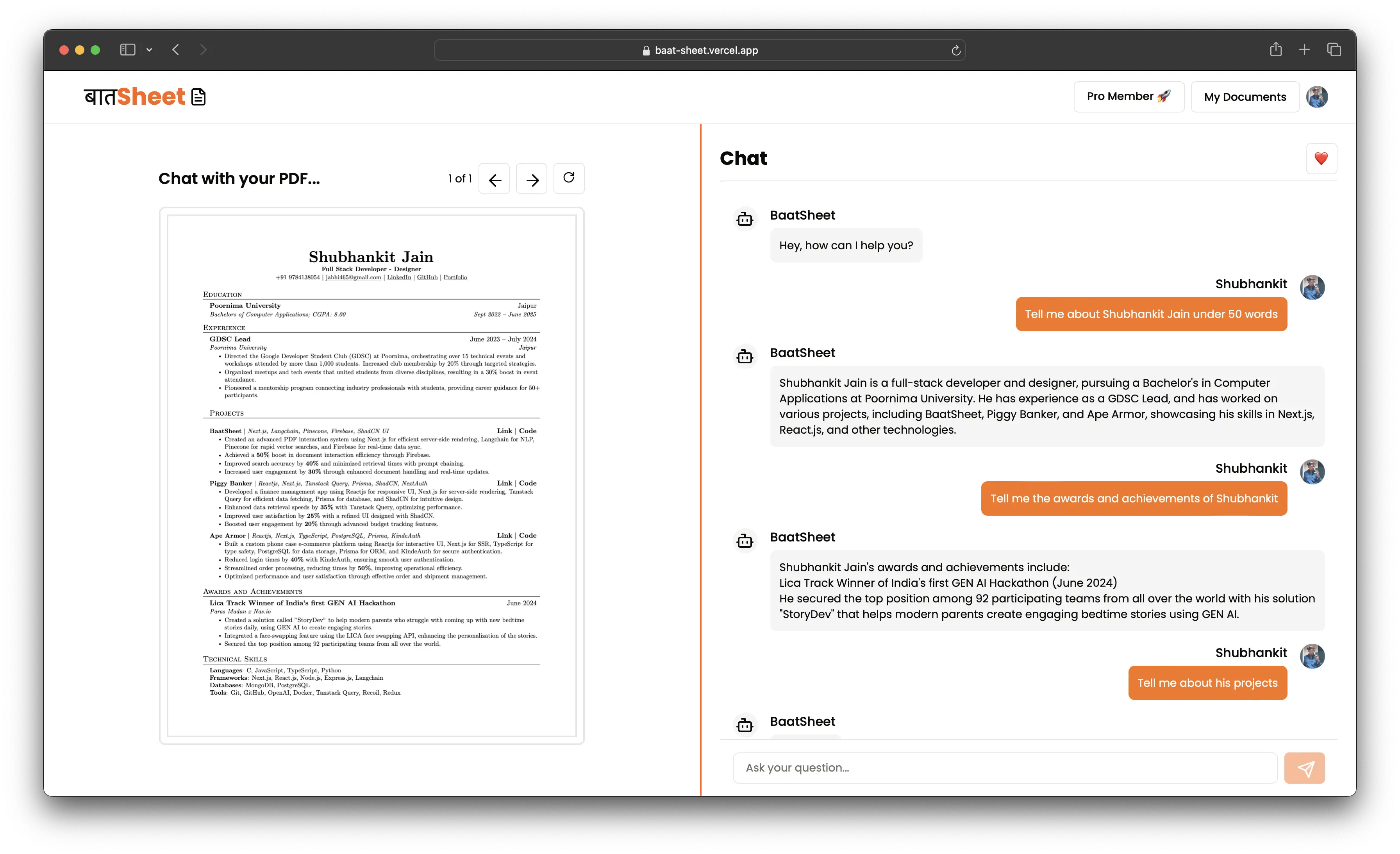Click the orange send message button
Viewport: 1400px width, 854px height.
(1305, 768)
